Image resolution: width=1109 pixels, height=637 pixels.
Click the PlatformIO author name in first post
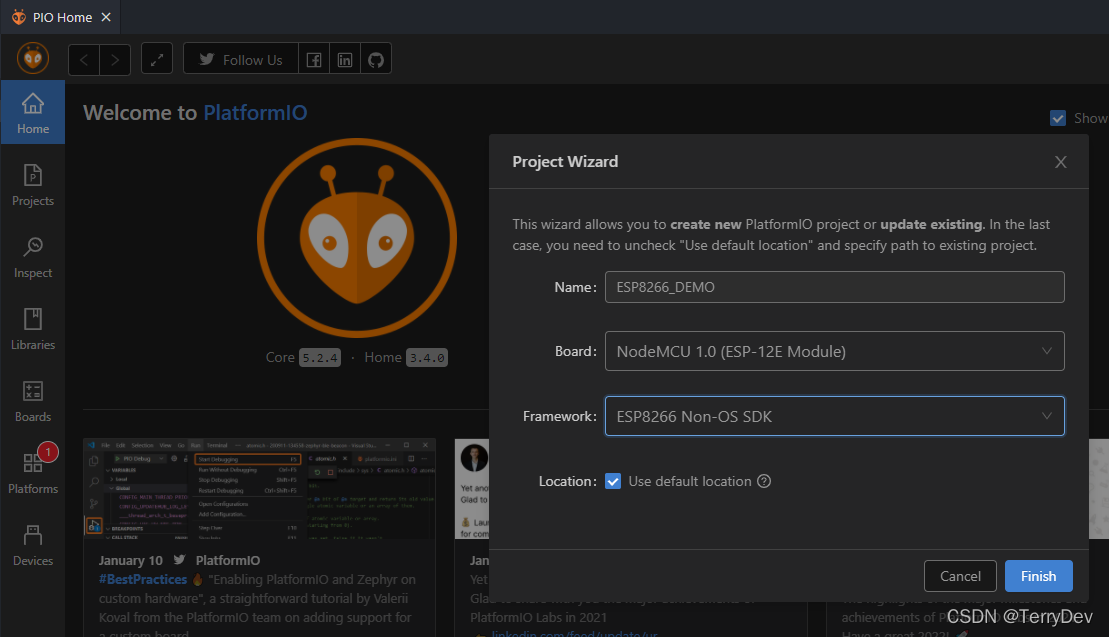coord(228,561)
